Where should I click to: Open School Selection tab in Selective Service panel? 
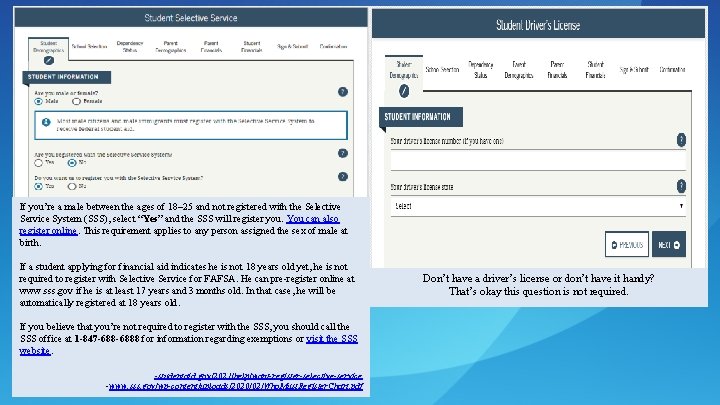[x=90, y=46]
